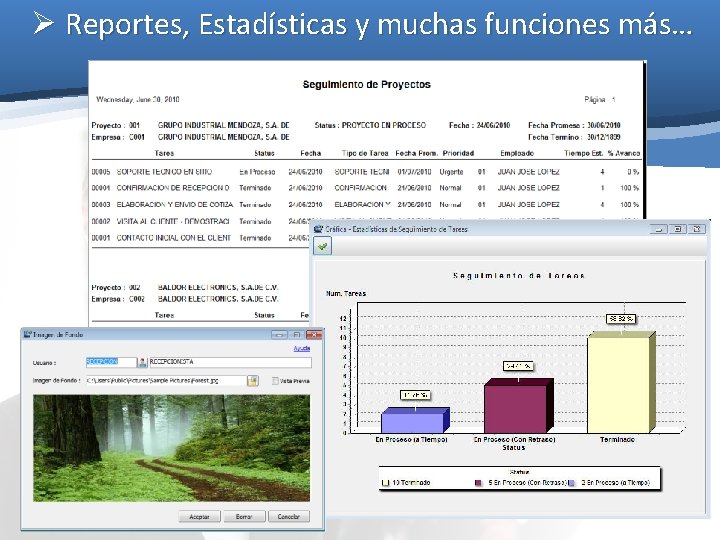The height and width of the screenshot is (540, 720).
Task: Click the Gráfica window title bar icon
Action: [318, 229]
